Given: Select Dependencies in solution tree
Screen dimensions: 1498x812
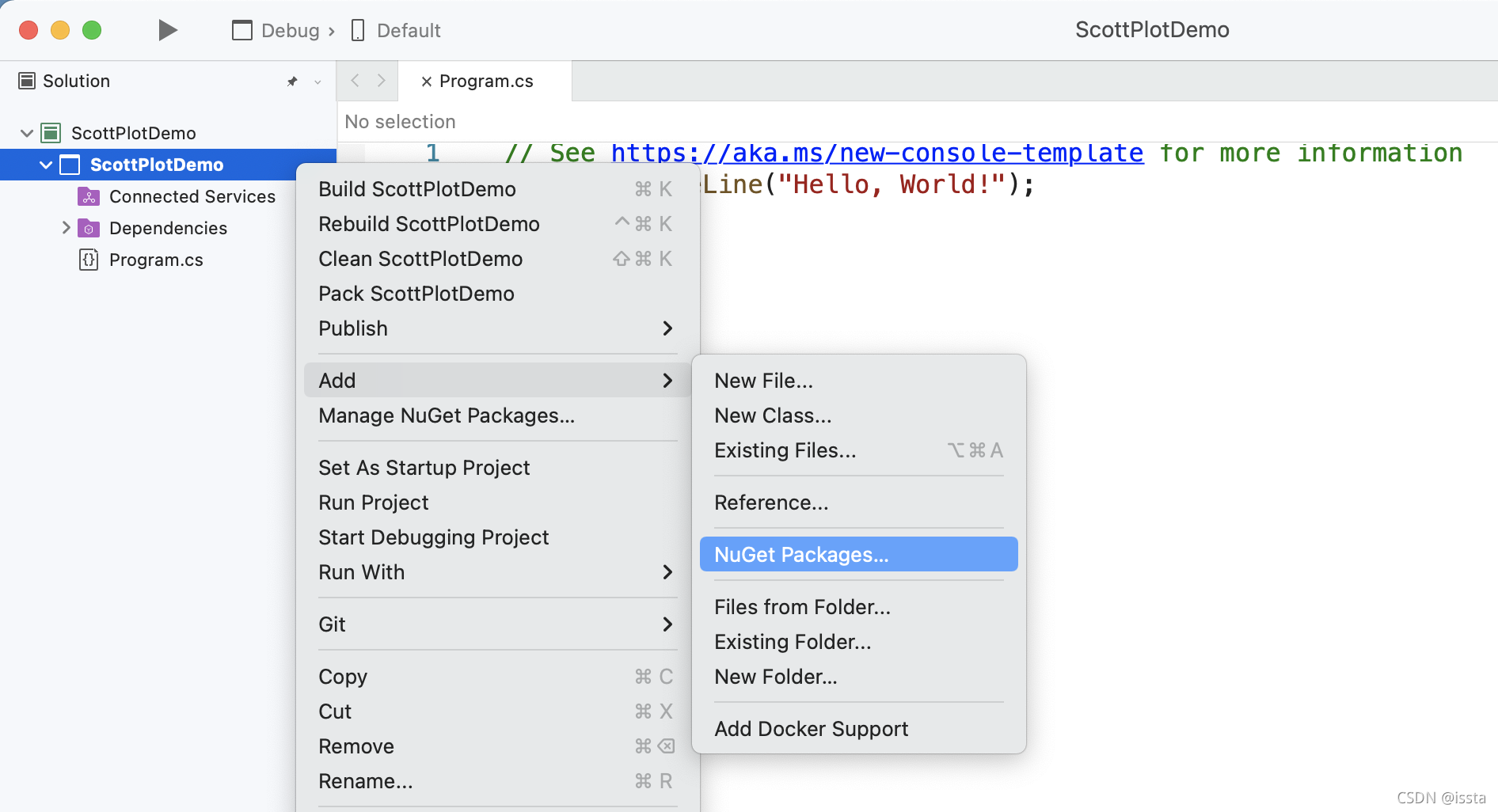Looking at the screenshot, I should point(168,228).
